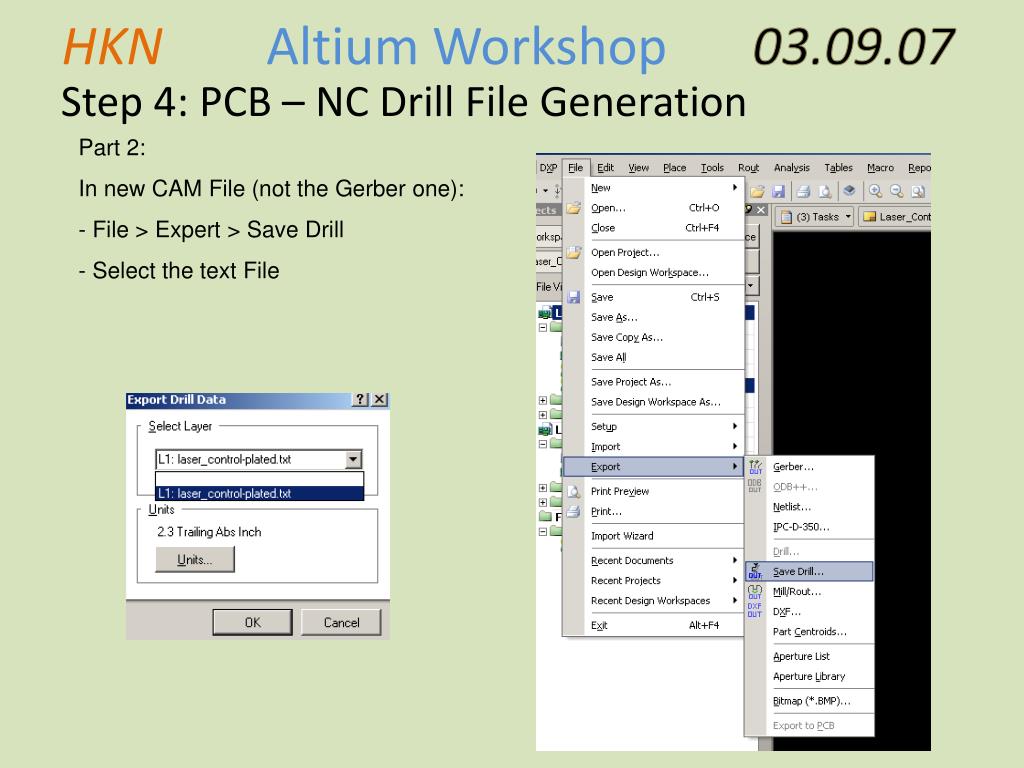
Task: Choose IPC-D-350... export option
Action: [x=809, y=526]
